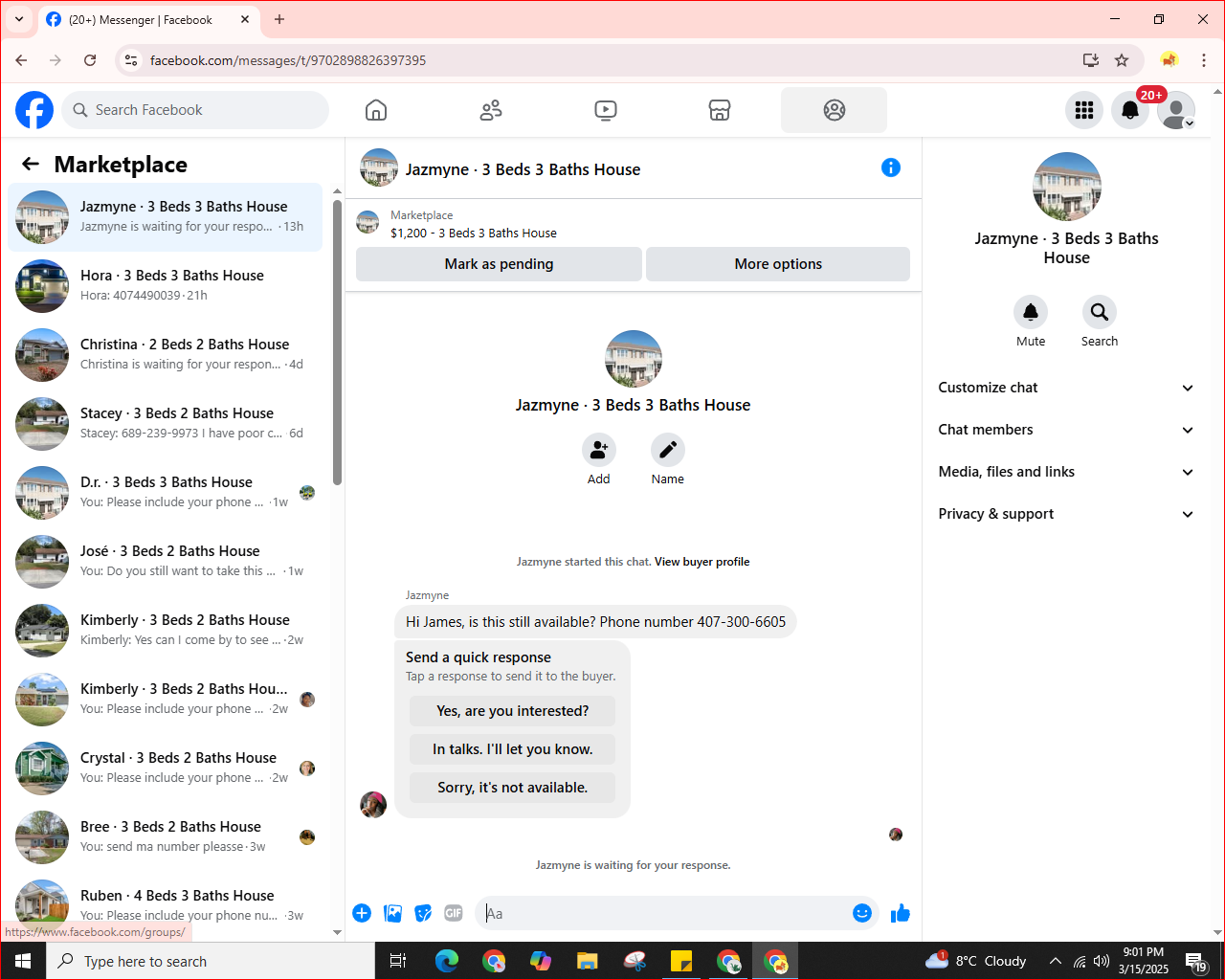Click the back arrow beside Marketplace

(x=31, y=165)
